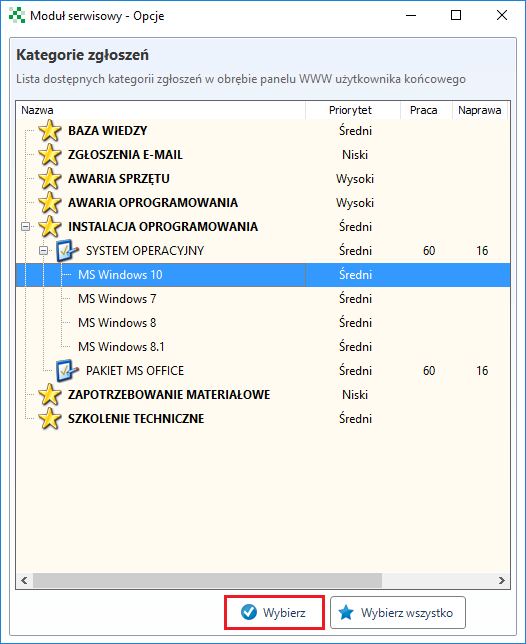Collapse the SYSTEM OPERACYJNY subtree

pos(44,251)
